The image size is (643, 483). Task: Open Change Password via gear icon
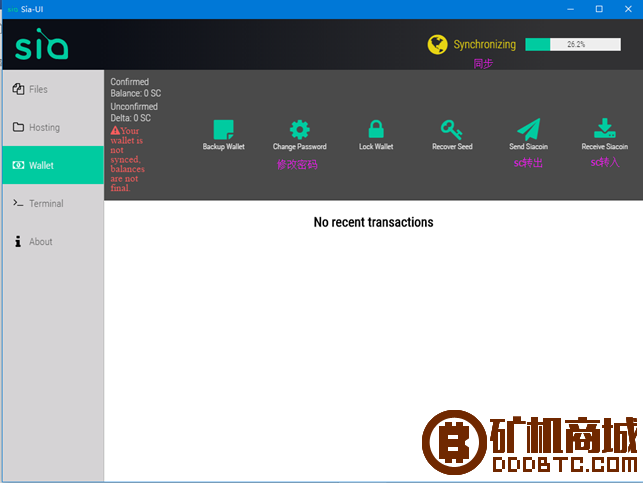[x=300, y=130]
